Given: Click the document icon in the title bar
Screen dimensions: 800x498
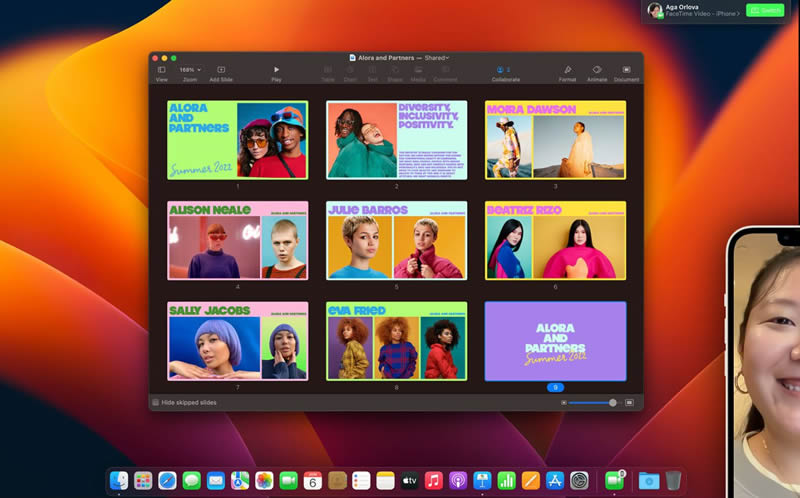Looking at the screenshot, I should 352,58.
